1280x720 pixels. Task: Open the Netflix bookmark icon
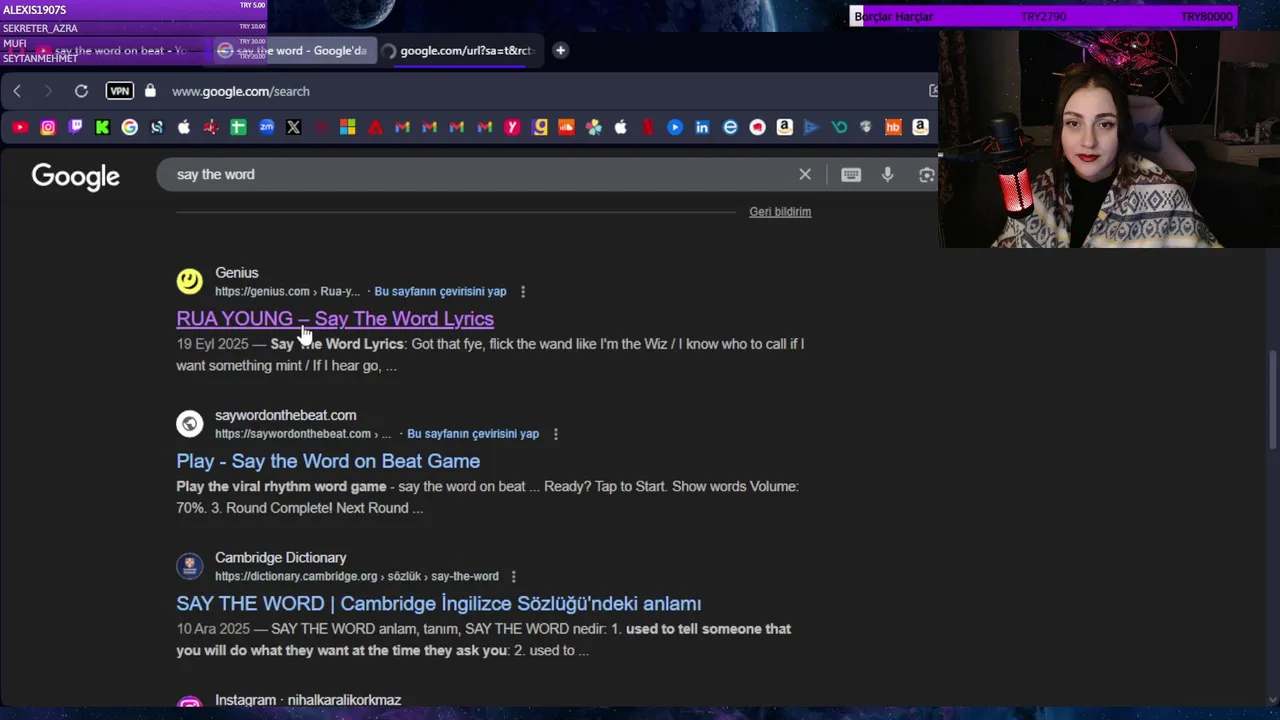click(x=648, y=127)
